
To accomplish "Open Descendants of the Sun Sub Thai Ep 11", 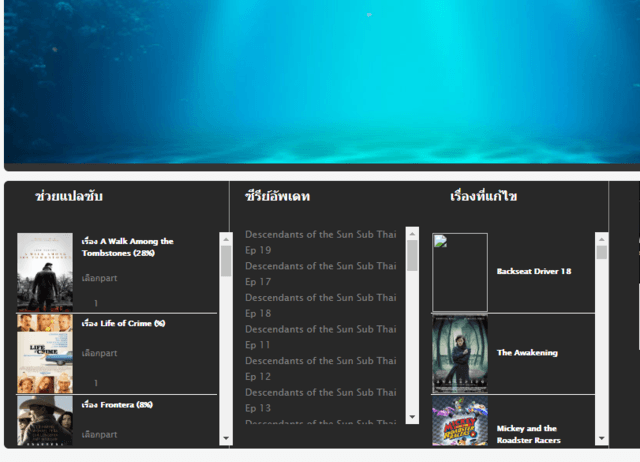I will click(x=321, y=337).
